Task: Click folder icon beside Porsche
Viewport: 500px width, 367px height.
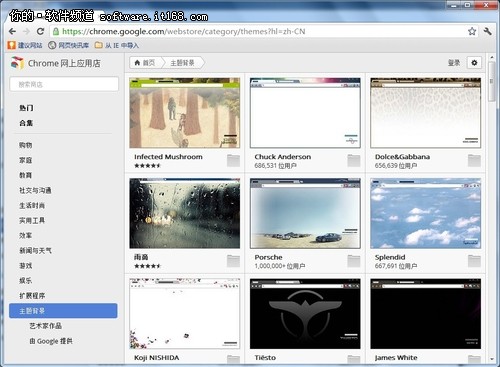Action: pyautogui.click(x=354, y=261)
